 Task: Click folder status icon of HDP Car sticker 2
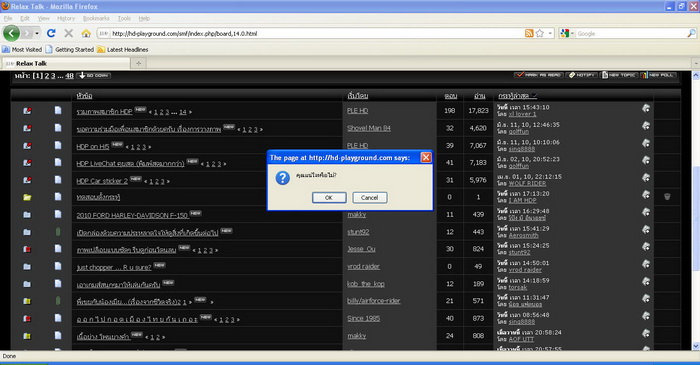(27, 180)
